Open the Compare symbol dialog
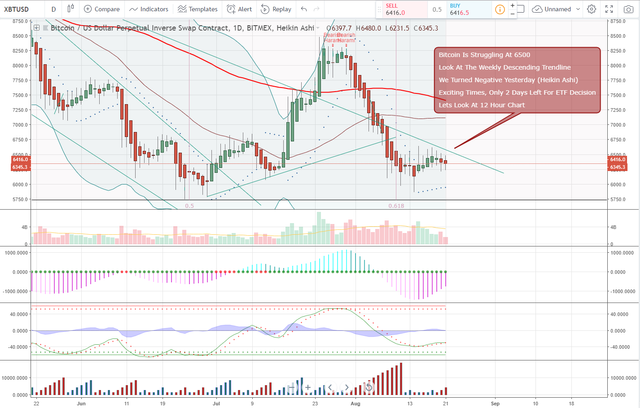Viewport: 640px width, 408px height. (x=102, y=9)
